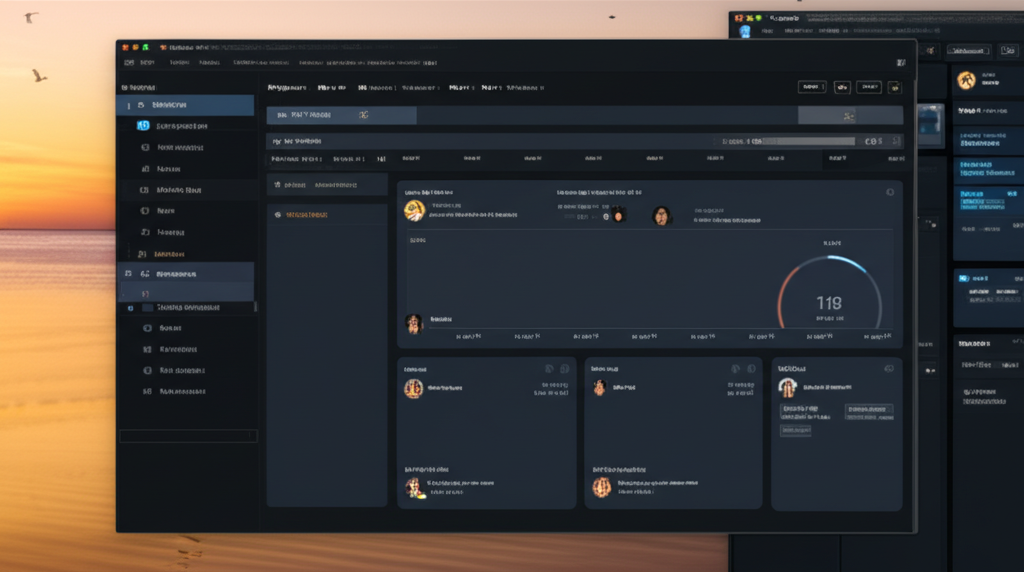Open the orange round avatar in the back window
The width and height of the screenshot is (1024, 572).
pos(967,80)
